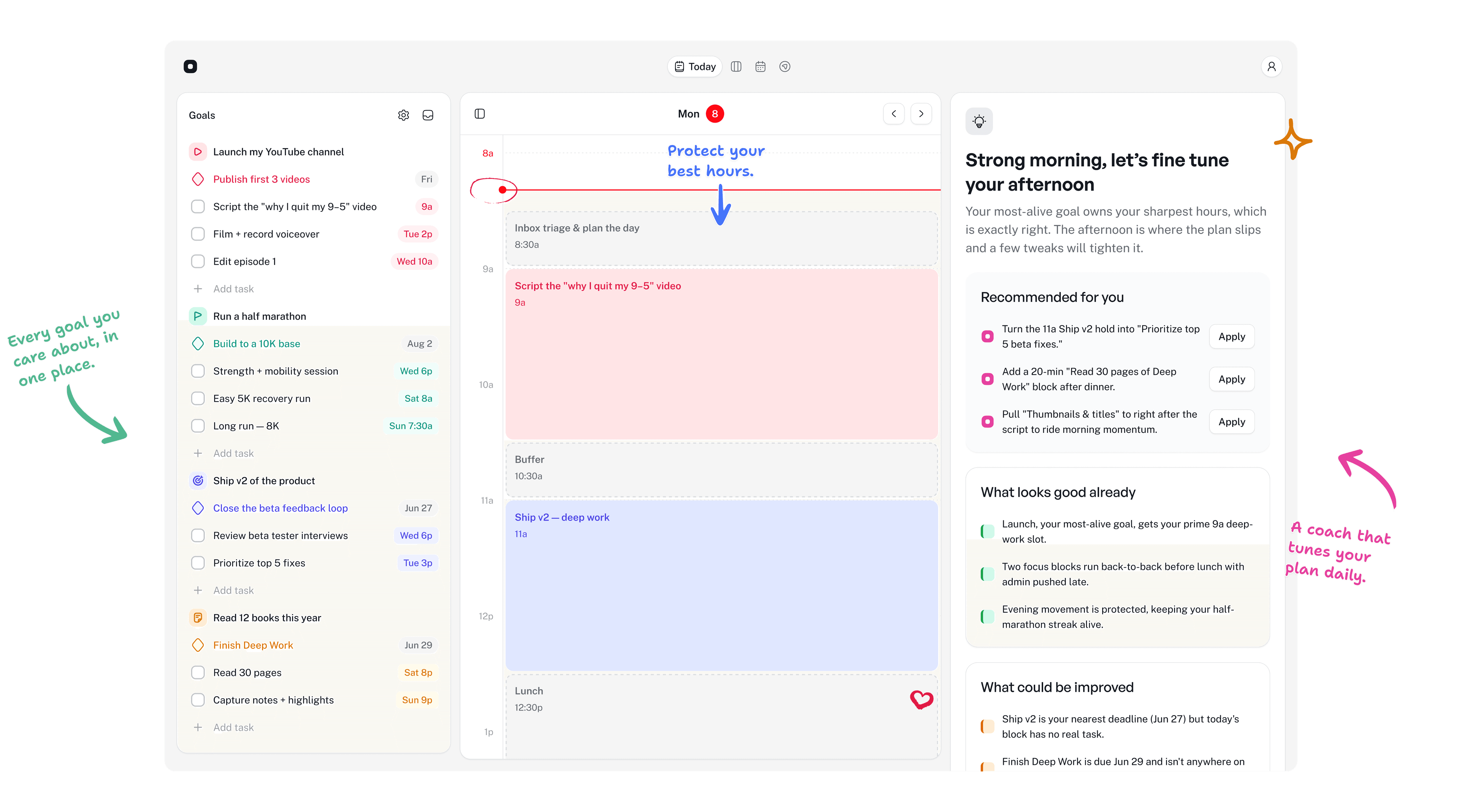The width and height of the screenshot is (1462, 812).
Task: Open the user profile icon
Action: click(1271, 66)
